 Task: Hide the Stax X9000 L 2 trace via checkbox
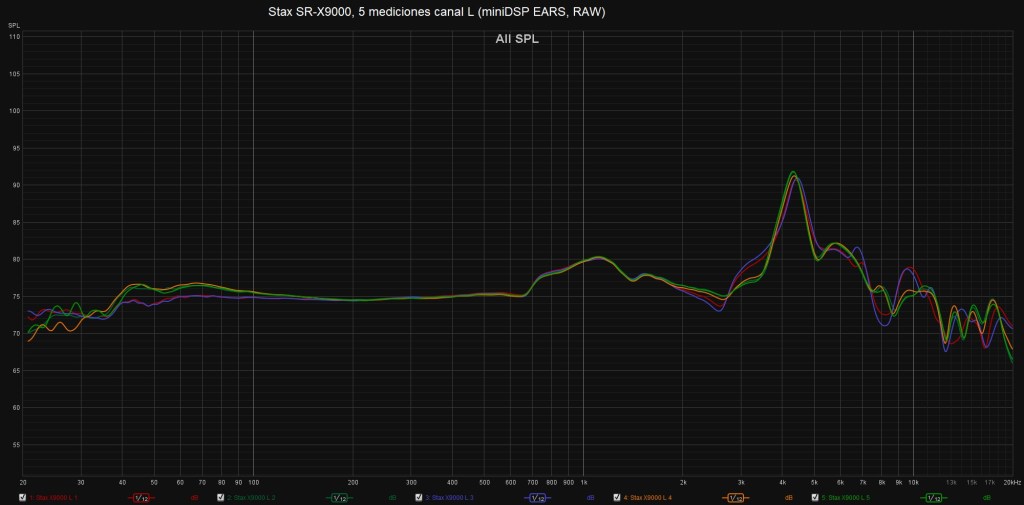tap(220, 497)
